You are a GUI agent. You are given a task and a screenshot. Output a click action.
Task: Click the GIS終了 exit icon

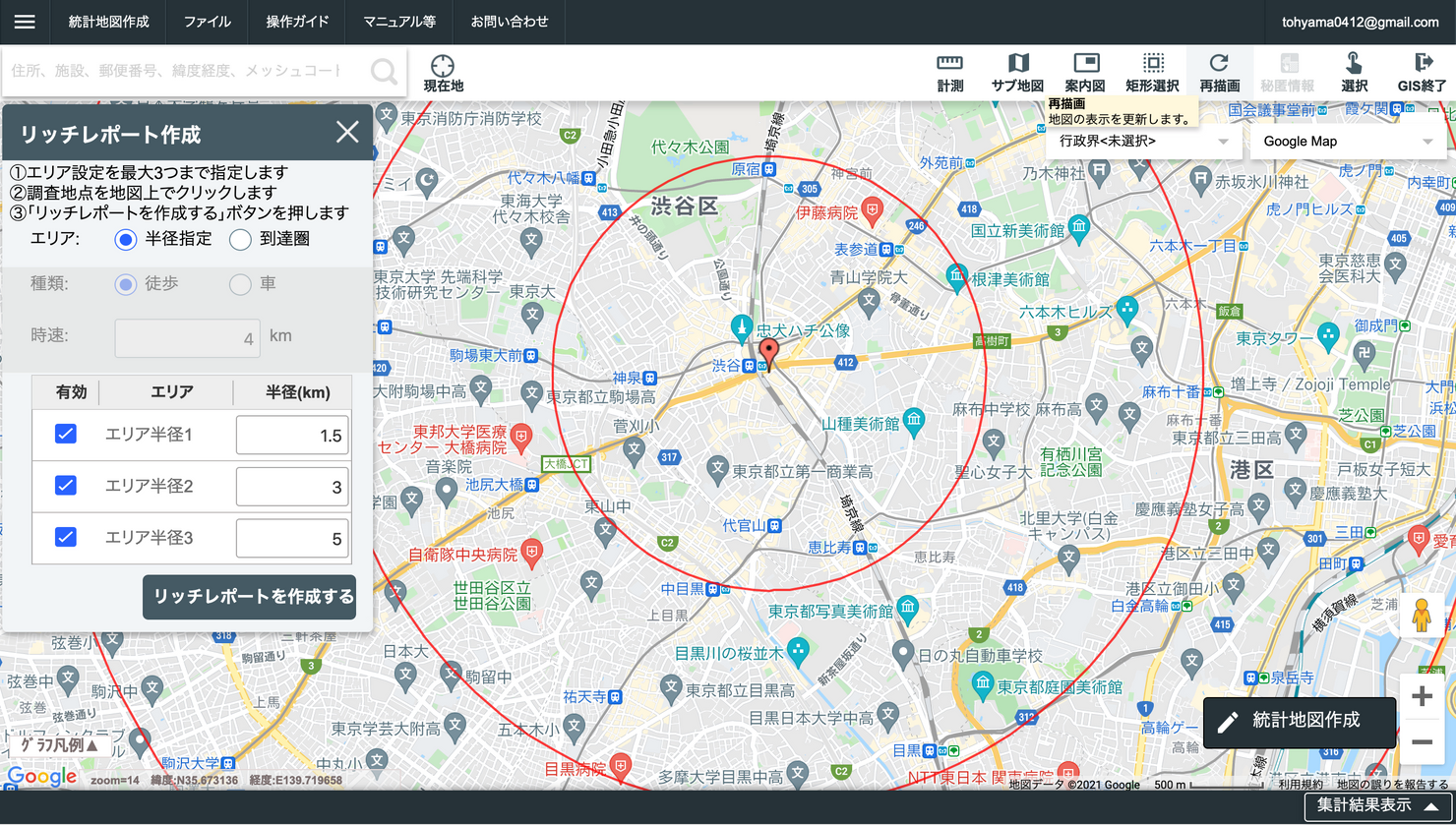[1423, 73]
